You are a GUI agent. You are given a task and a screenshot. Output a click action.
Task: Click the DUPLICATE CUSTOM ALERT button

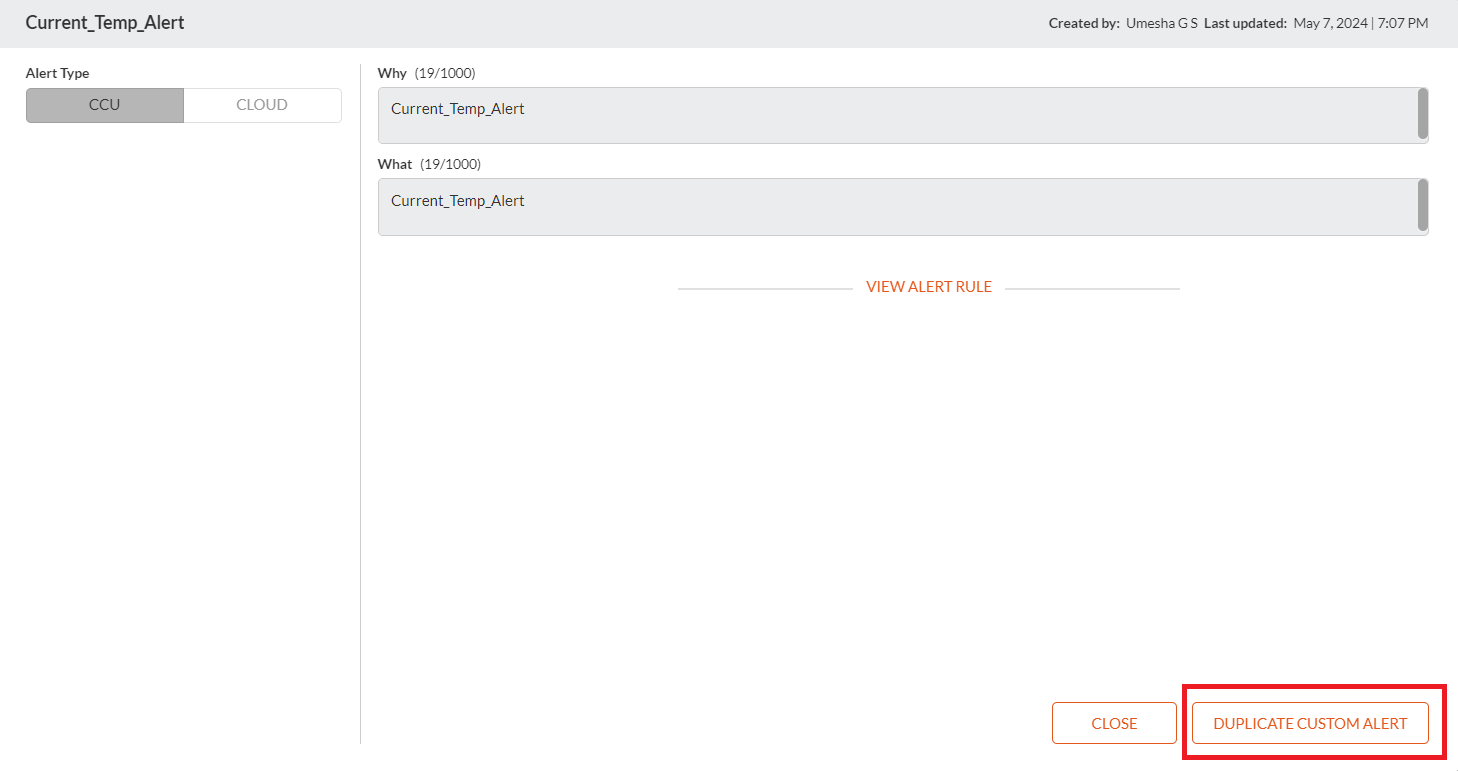(x=1311, y=722)
